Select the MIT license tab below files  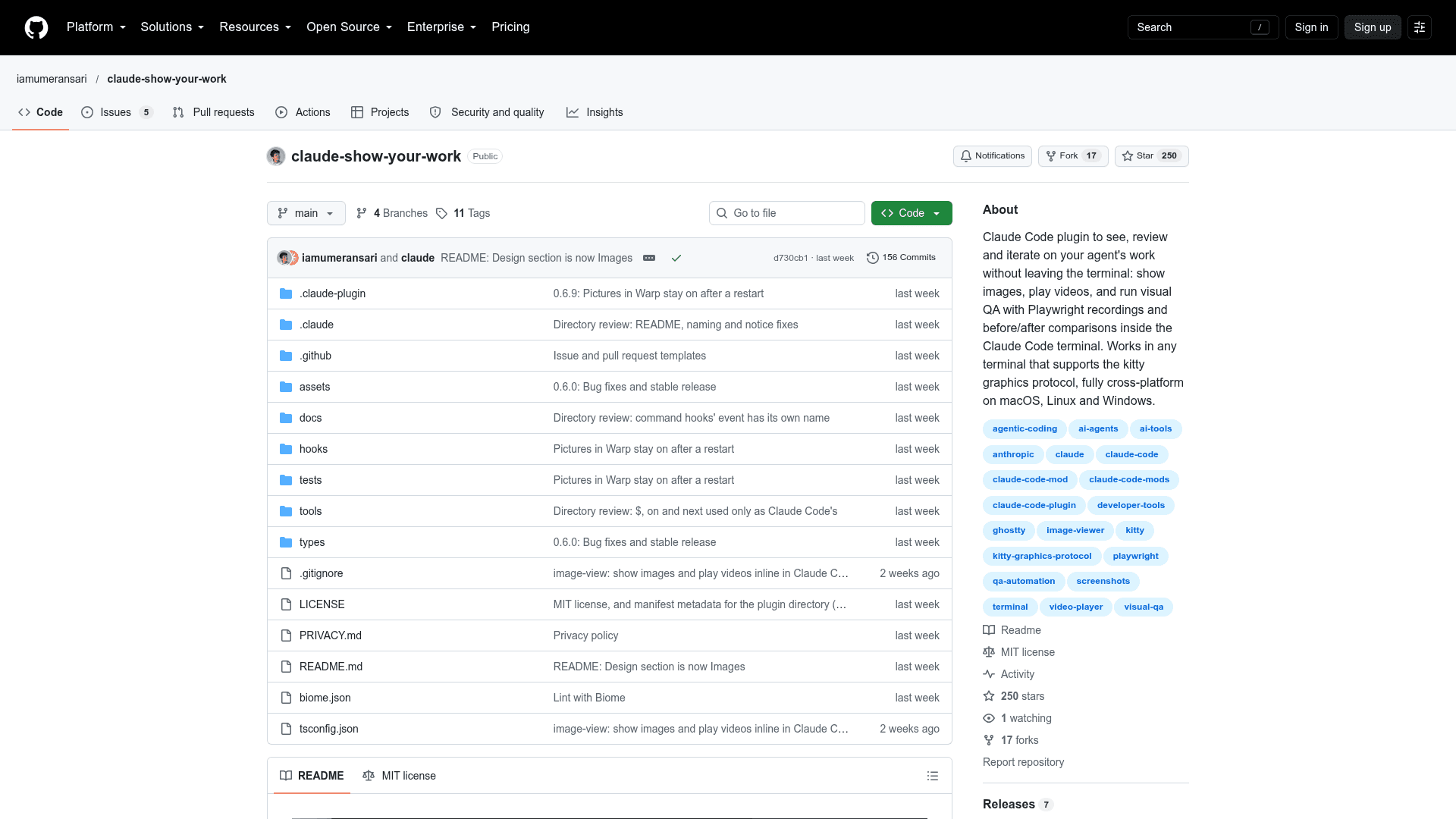[399, 776]
